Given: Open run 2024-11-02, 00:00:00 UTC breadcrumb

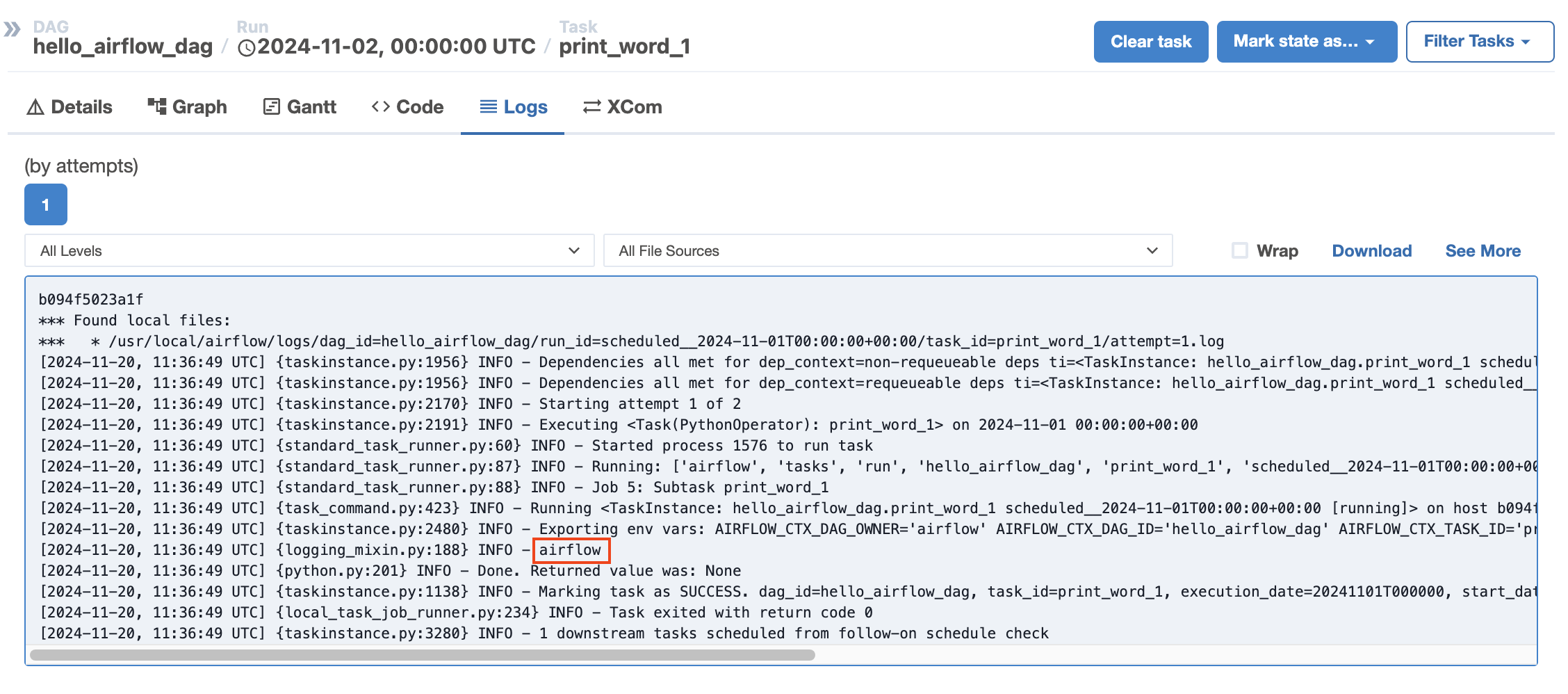Looking at the screenshot, I should [x=387, y=46].
